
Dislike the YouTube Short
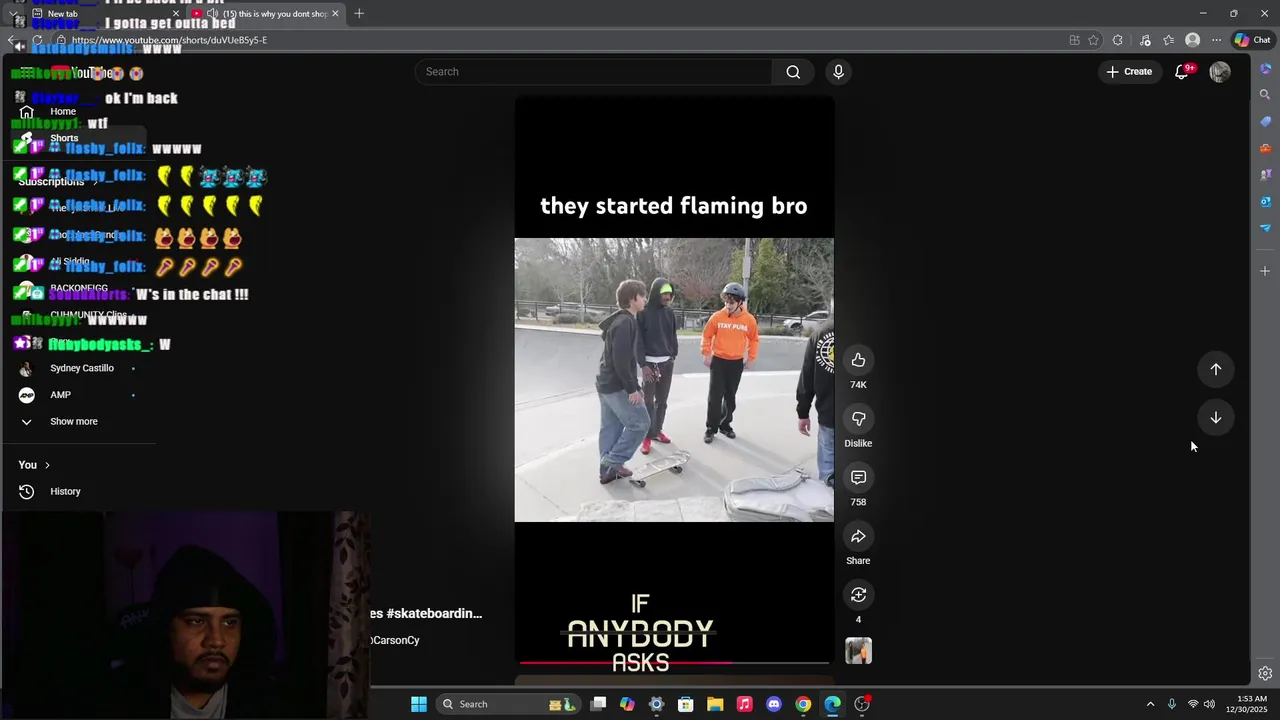click(x=858, y=419)
